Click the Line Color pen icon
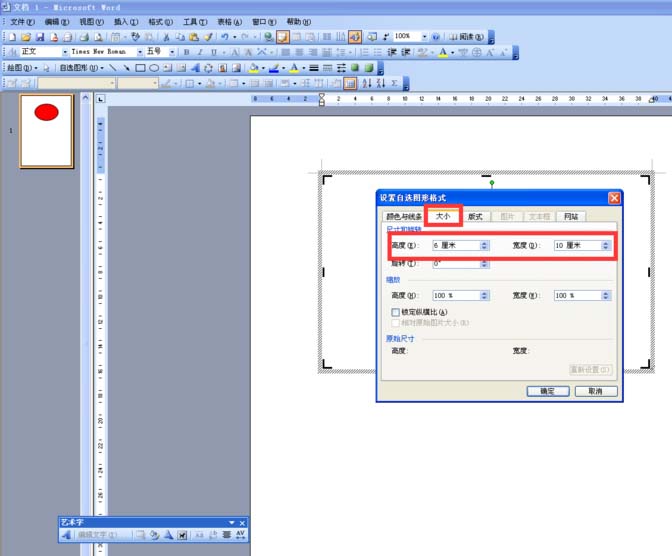The width and height of the screenshot is (672, 556). [x=274, y=68]
